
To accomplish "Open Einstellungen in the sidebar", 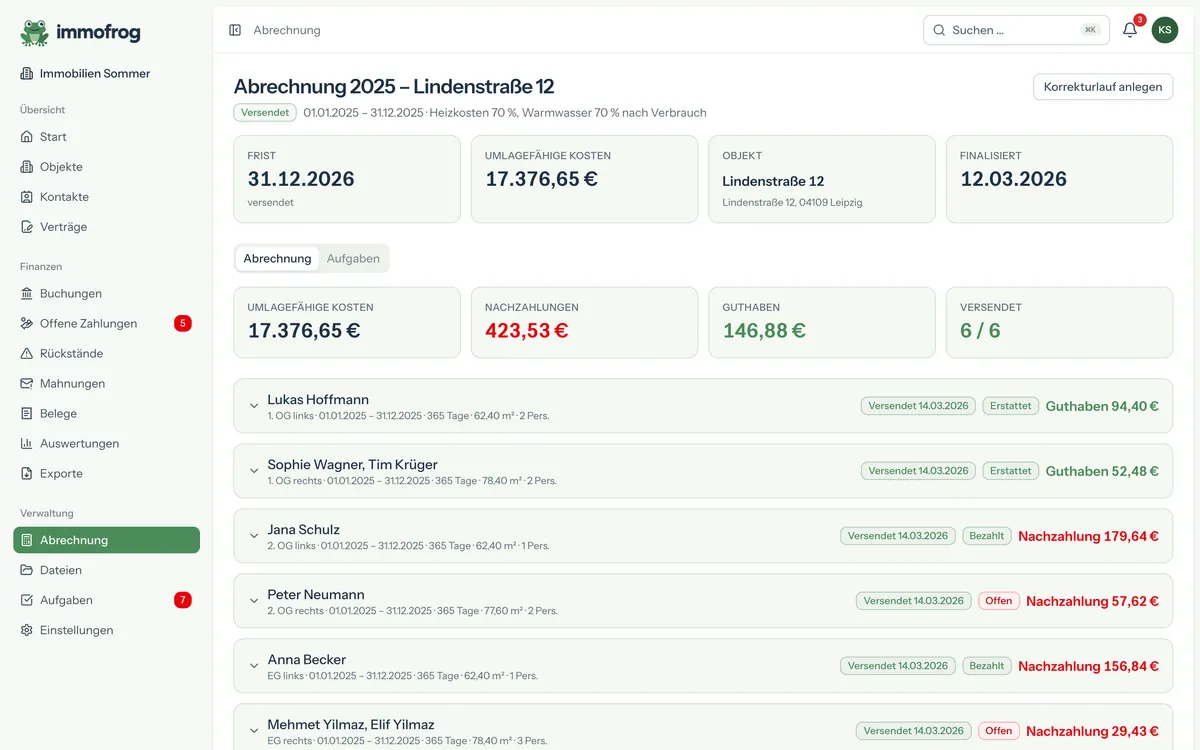I will tap(106, 630).
